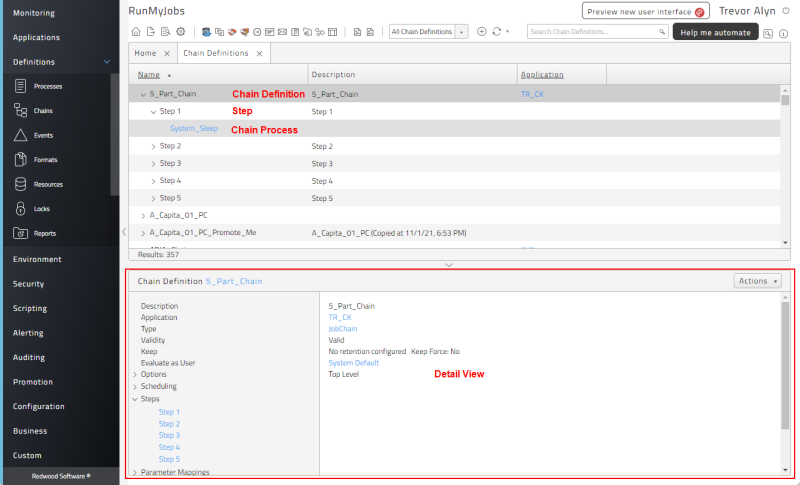Expand Options in the detail view
Viewport: 800px width, 485px height.
pyautogui.click(x=135, y=374)
